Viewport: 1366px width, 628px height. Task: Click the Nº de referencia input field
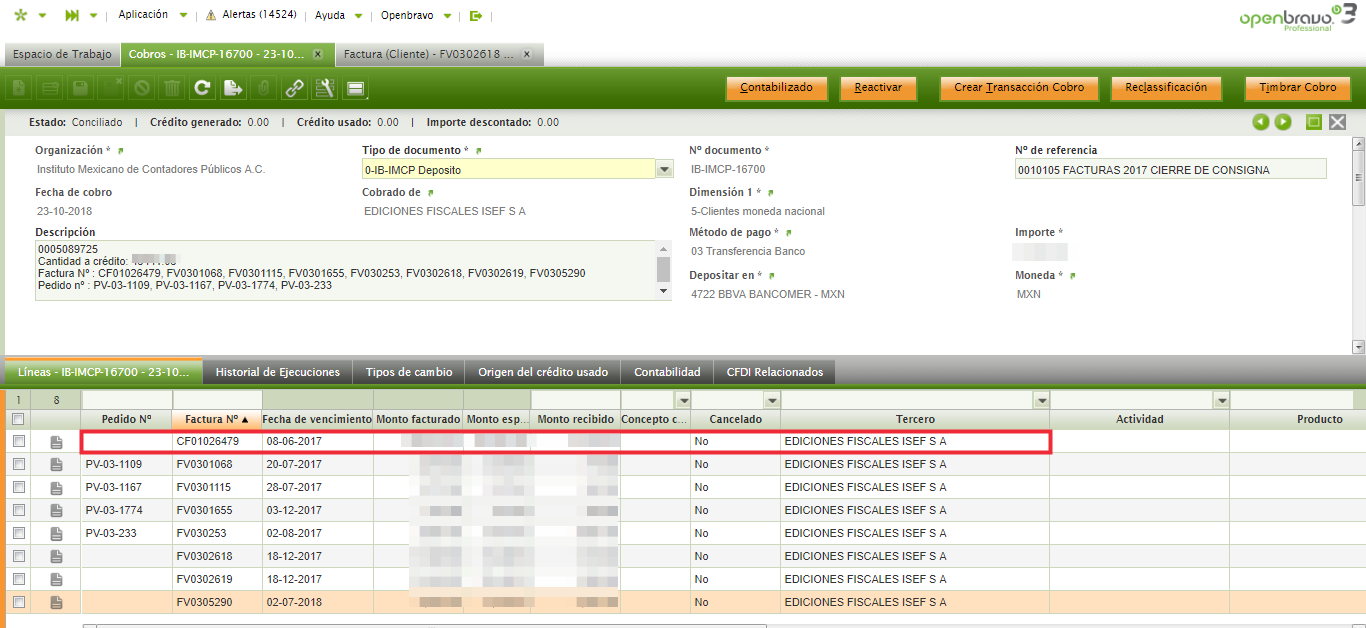point(1170,170)
